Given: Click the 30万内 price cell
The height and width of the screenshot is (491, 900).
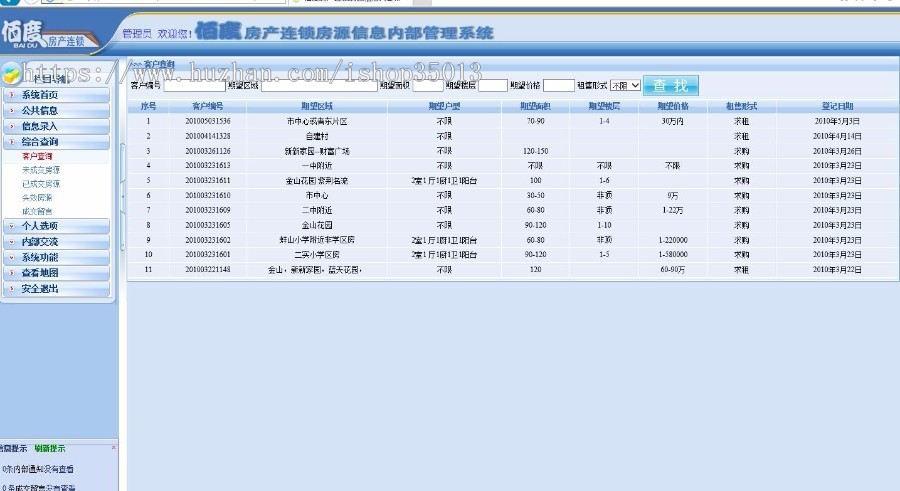Looking at the screenshot, I should 673,121.
